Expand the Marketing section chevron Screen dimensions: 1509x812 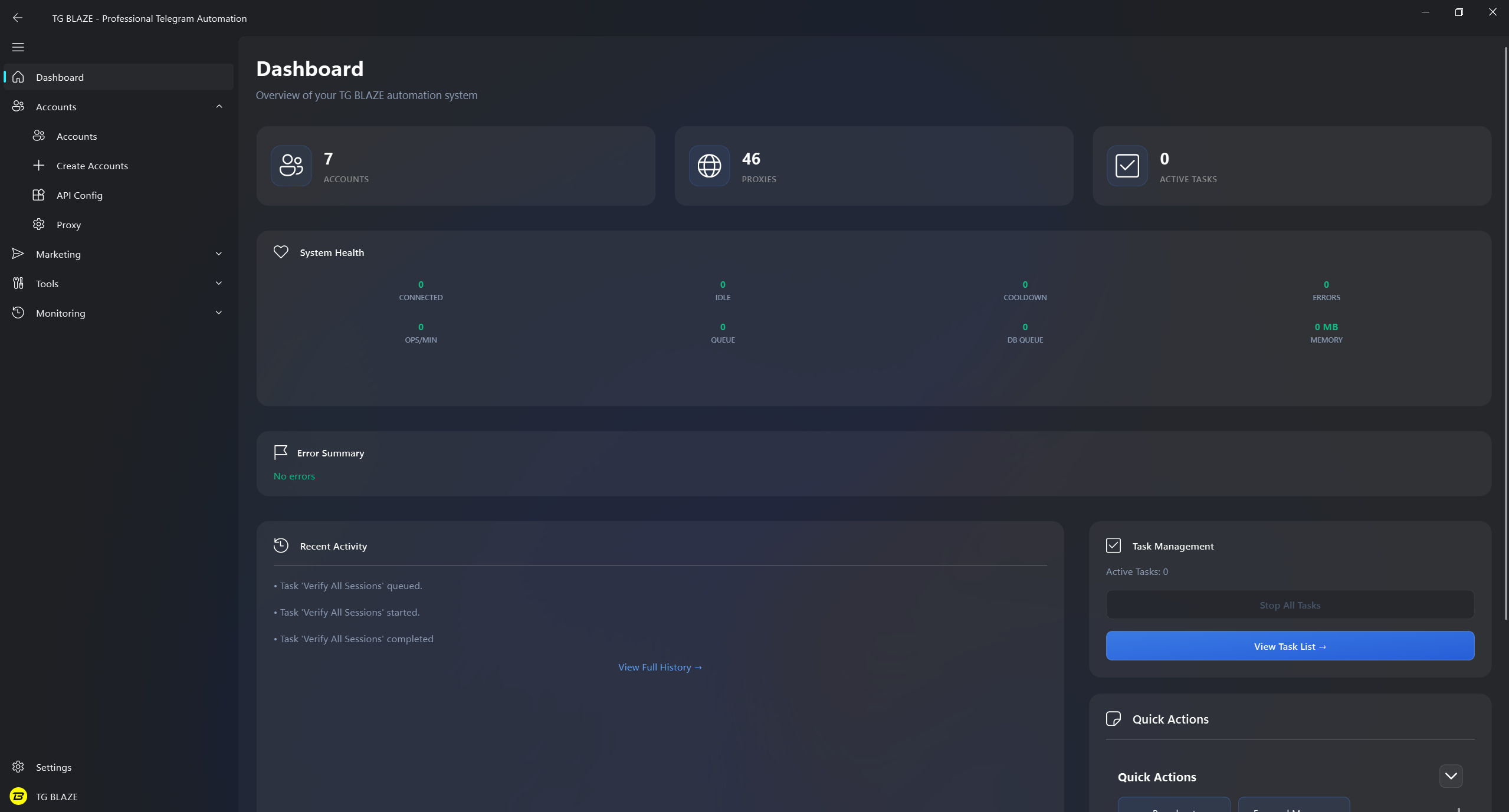(219, 254)
